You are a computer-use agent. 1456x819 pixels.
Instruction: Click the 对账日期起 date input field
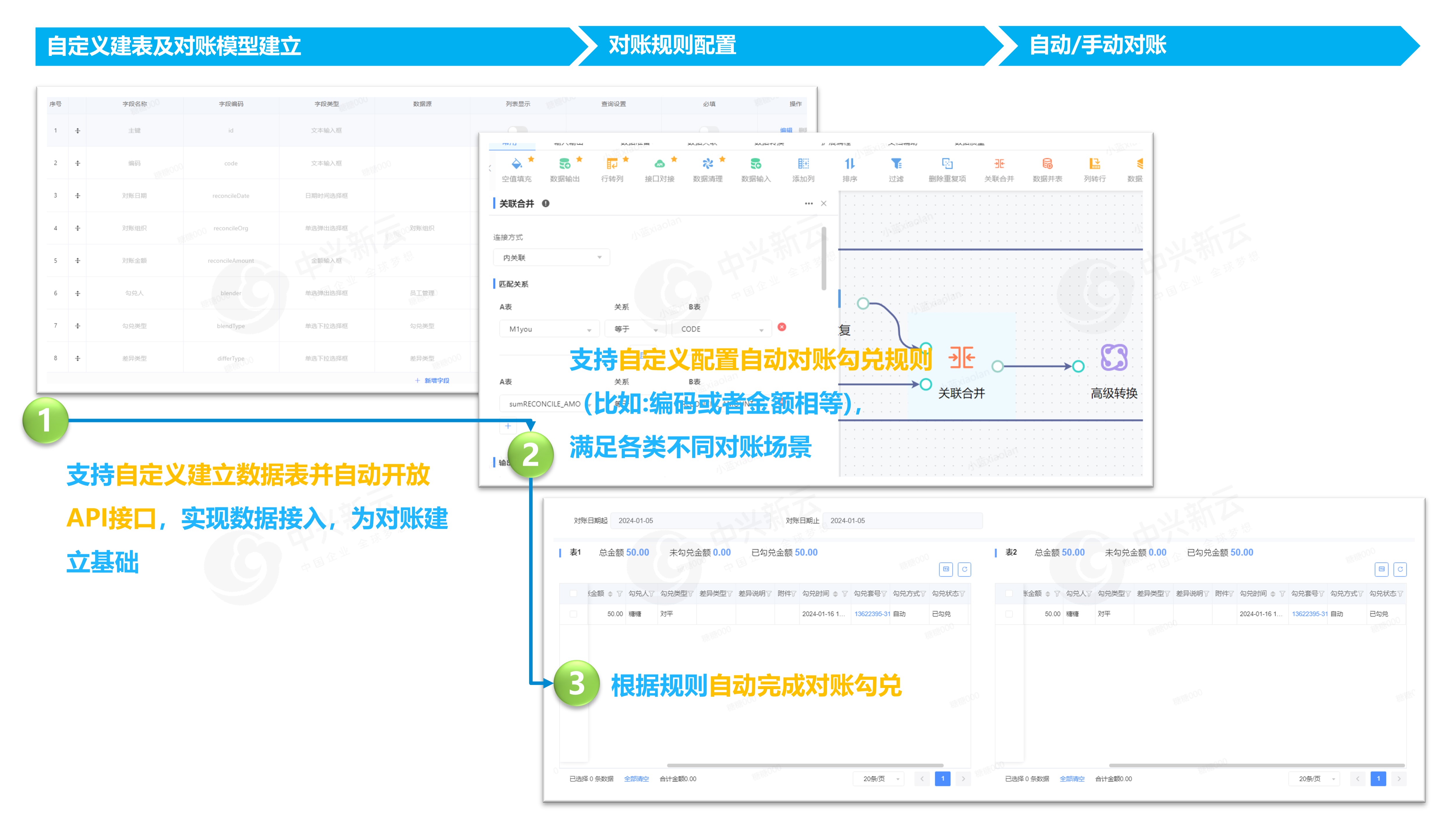691,520
